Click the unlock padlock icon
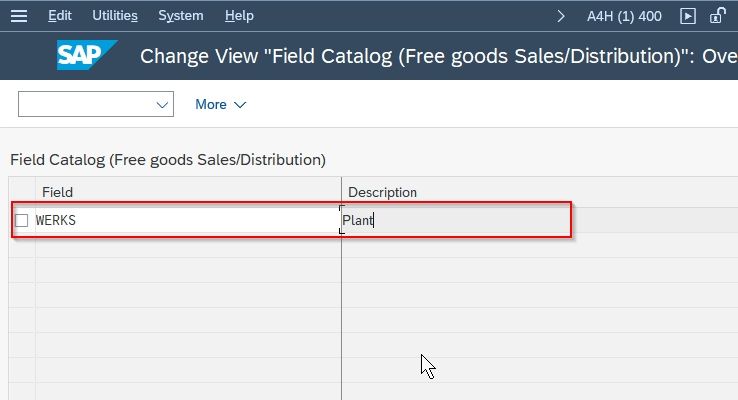Screen dimensions: 738x400 717,16
